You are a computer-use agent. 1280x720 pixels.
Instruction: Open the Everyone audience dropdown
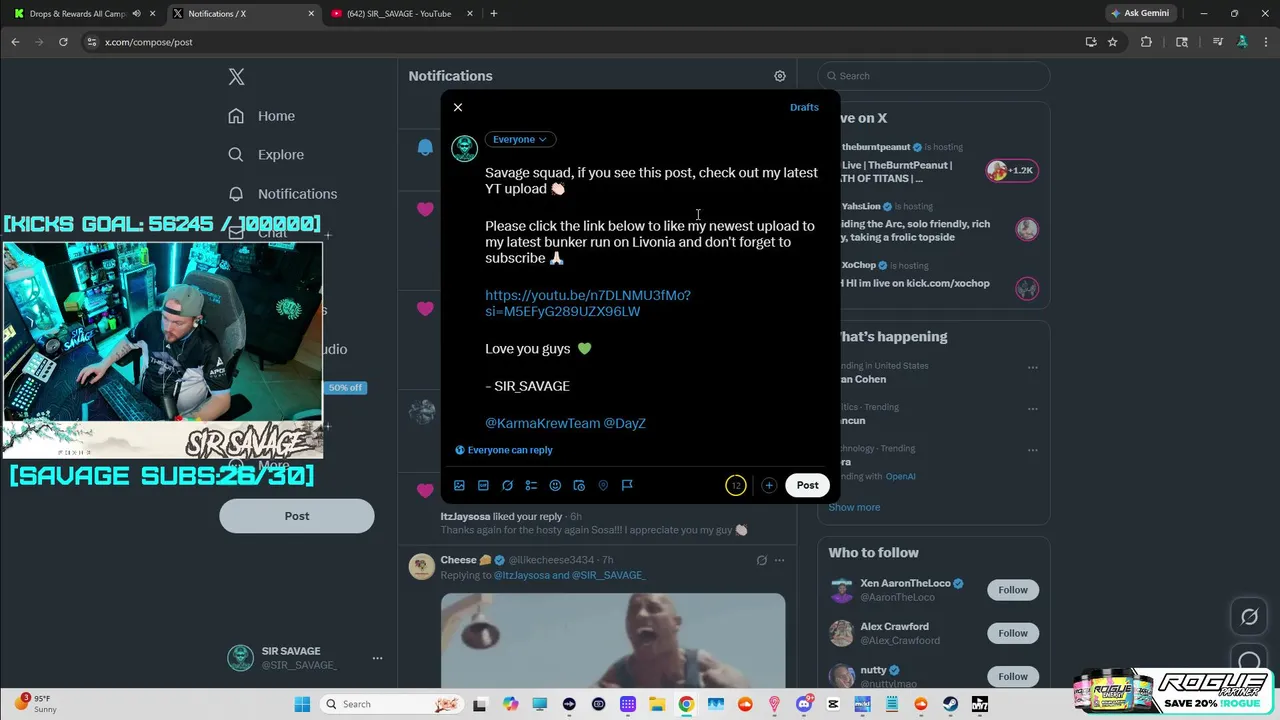[520, 139]
